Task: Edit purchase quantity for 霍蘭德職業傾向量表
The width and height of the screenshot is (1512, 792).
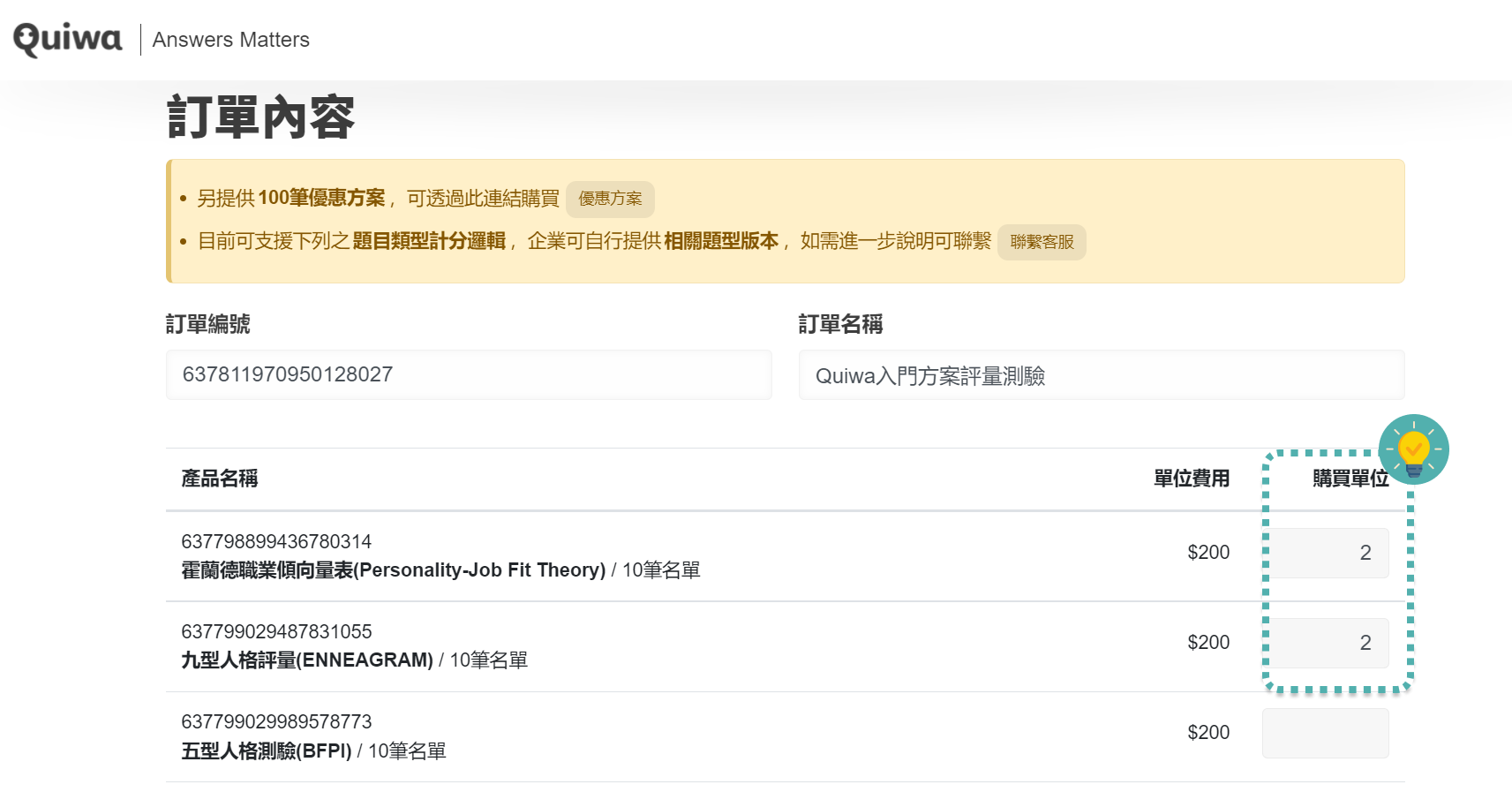Action: (1326, 553)
